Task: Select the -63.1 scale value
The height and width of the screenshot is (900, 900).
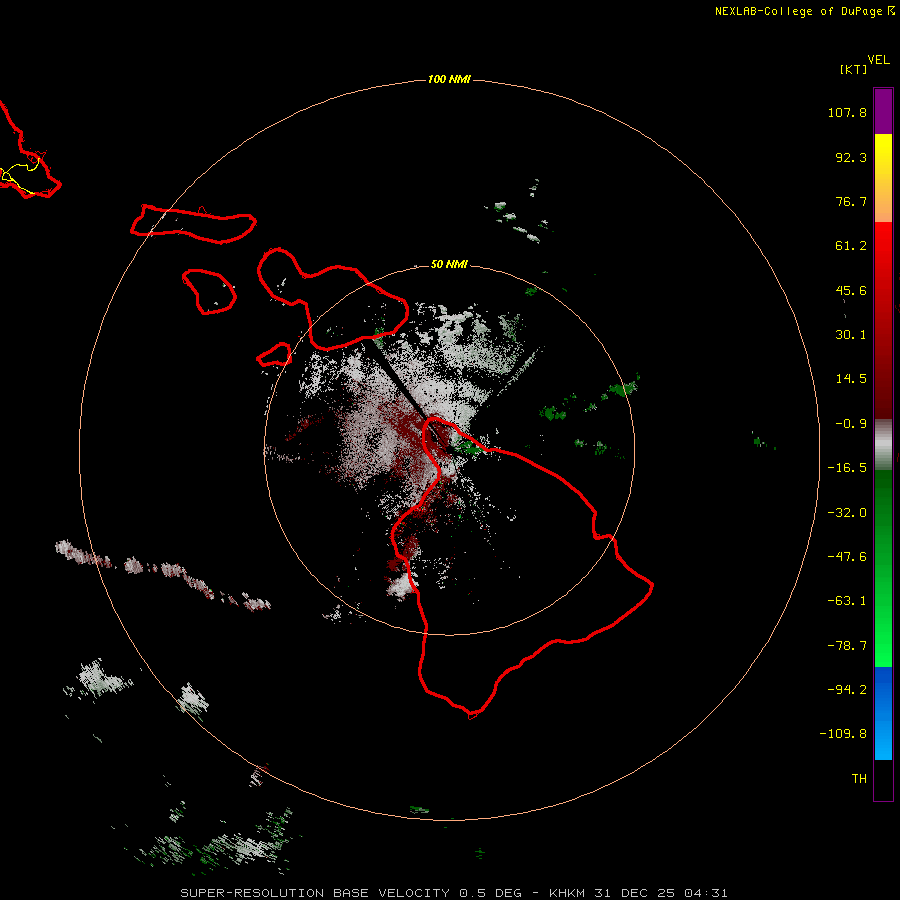Action: (x=847, y=601)
